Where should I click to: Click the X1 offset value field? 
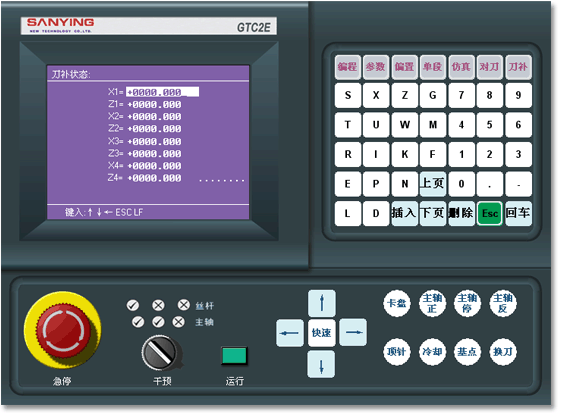pyautogui.click(x=162, y=92)
